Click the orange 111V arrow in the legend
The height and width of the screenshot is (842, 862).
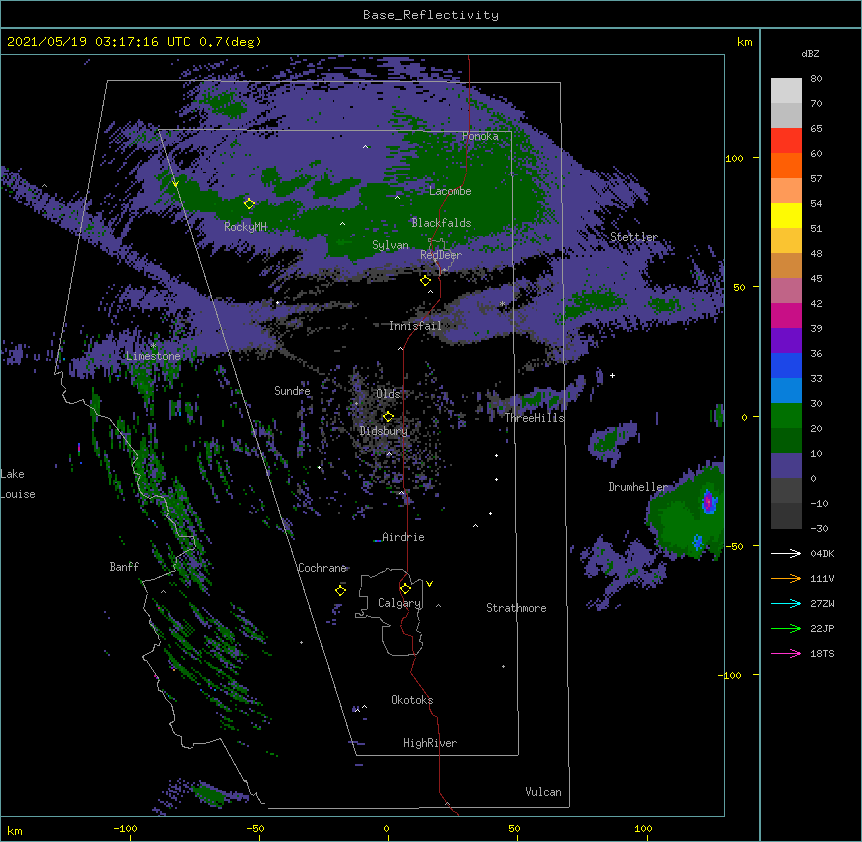[x=786, y=578]
